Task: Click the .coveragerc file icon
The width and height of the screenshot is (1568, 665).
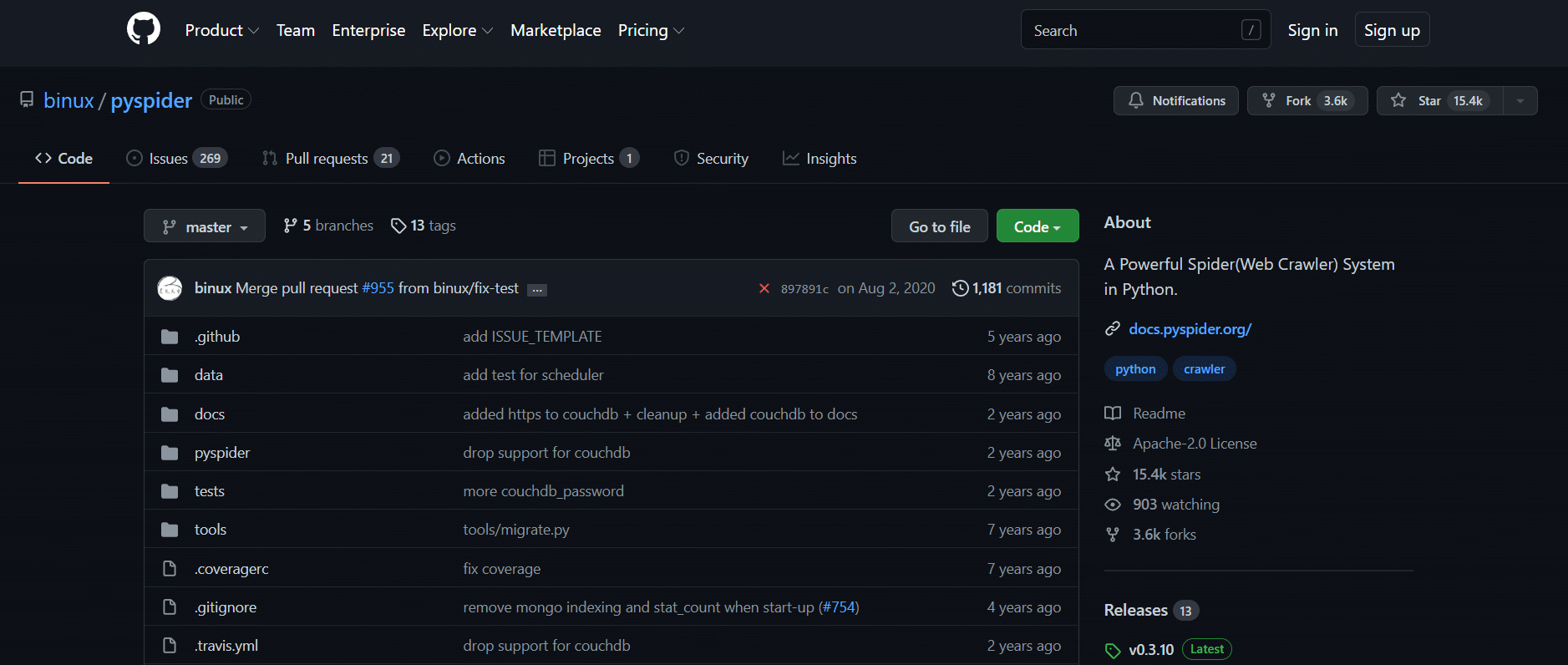Action: 170,569
